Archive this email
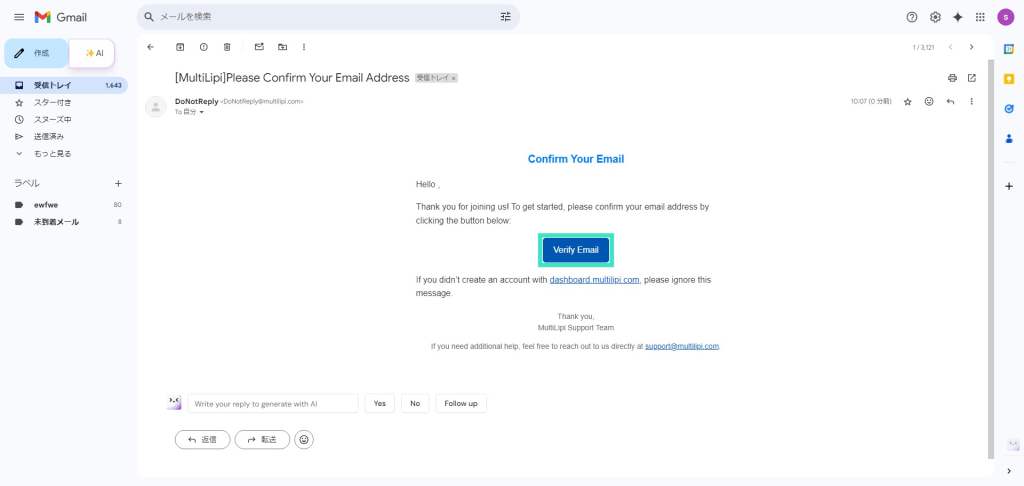 (x=180, y=47)
